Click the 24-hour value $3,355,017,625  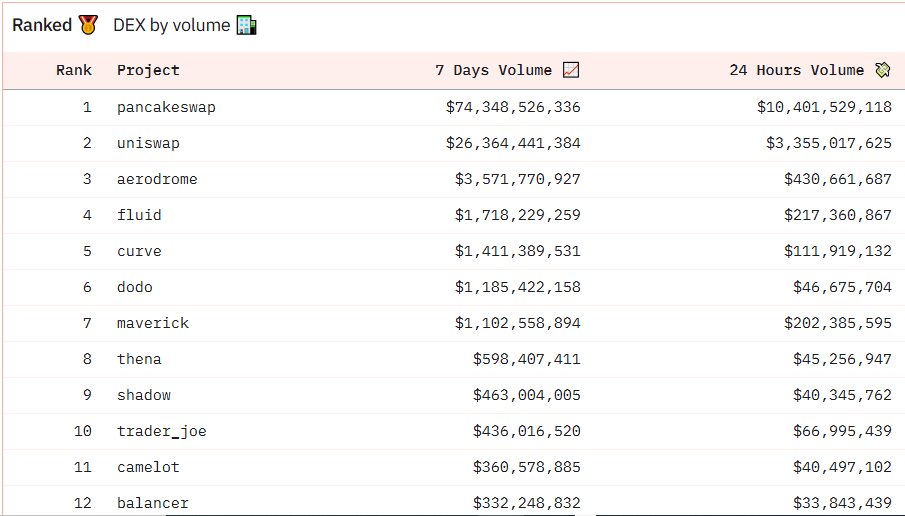[x=829, y=143]
